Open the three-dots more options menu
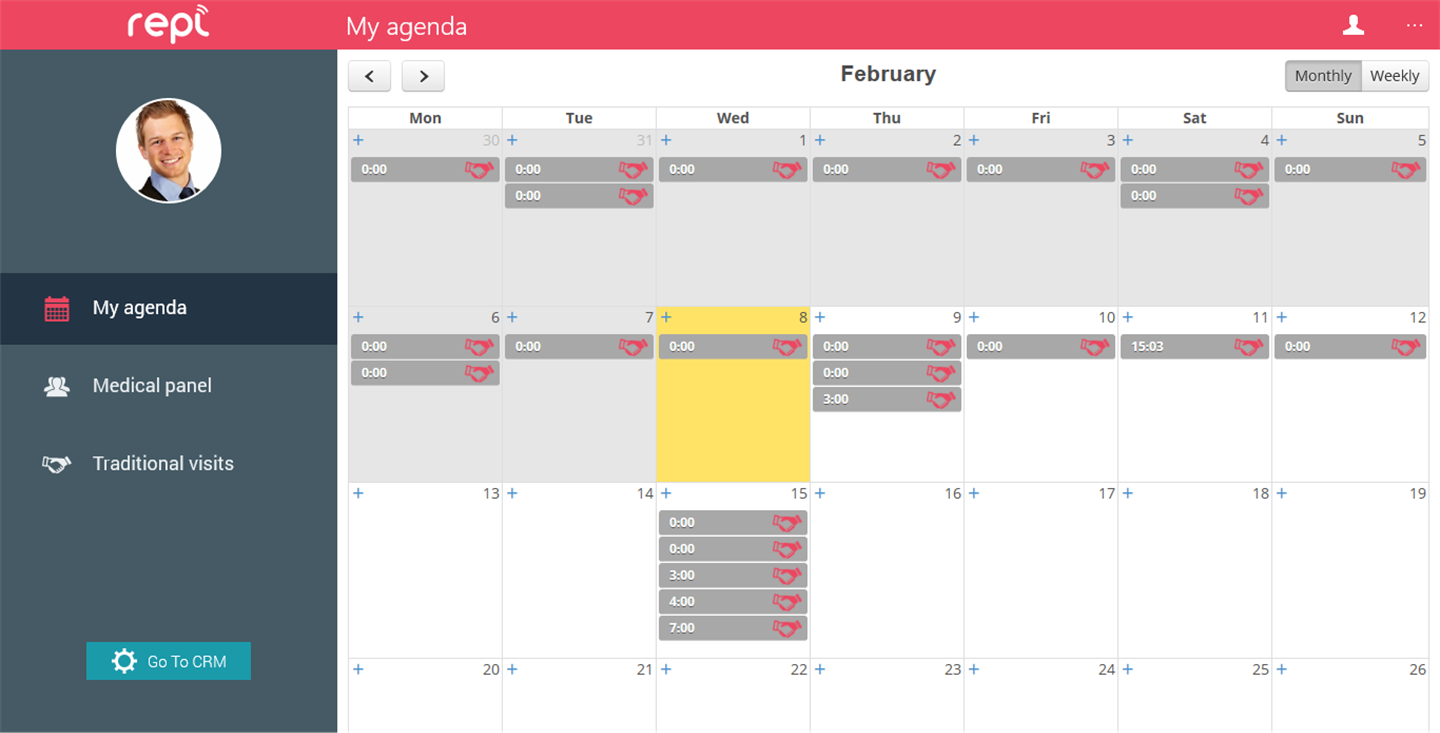This screenshot has height=733, width=1440. (1414, 25)
